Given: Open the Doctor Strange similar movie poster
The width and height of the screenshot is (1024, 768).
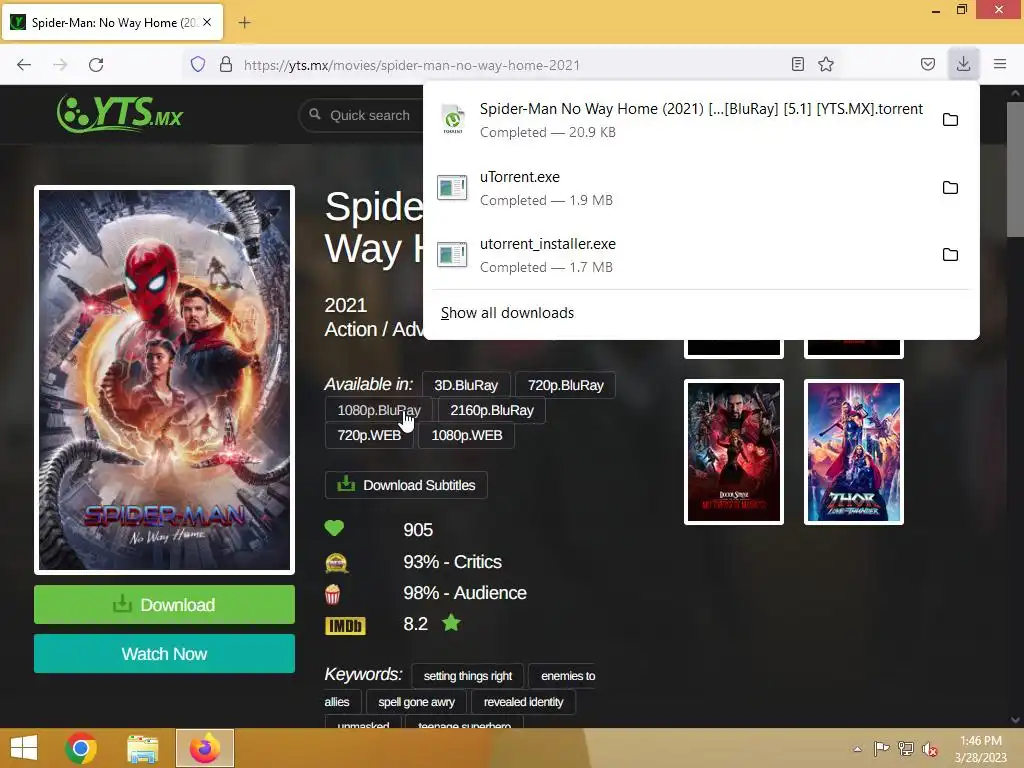Looking at the screenshot, I should (x=733, y=452).
